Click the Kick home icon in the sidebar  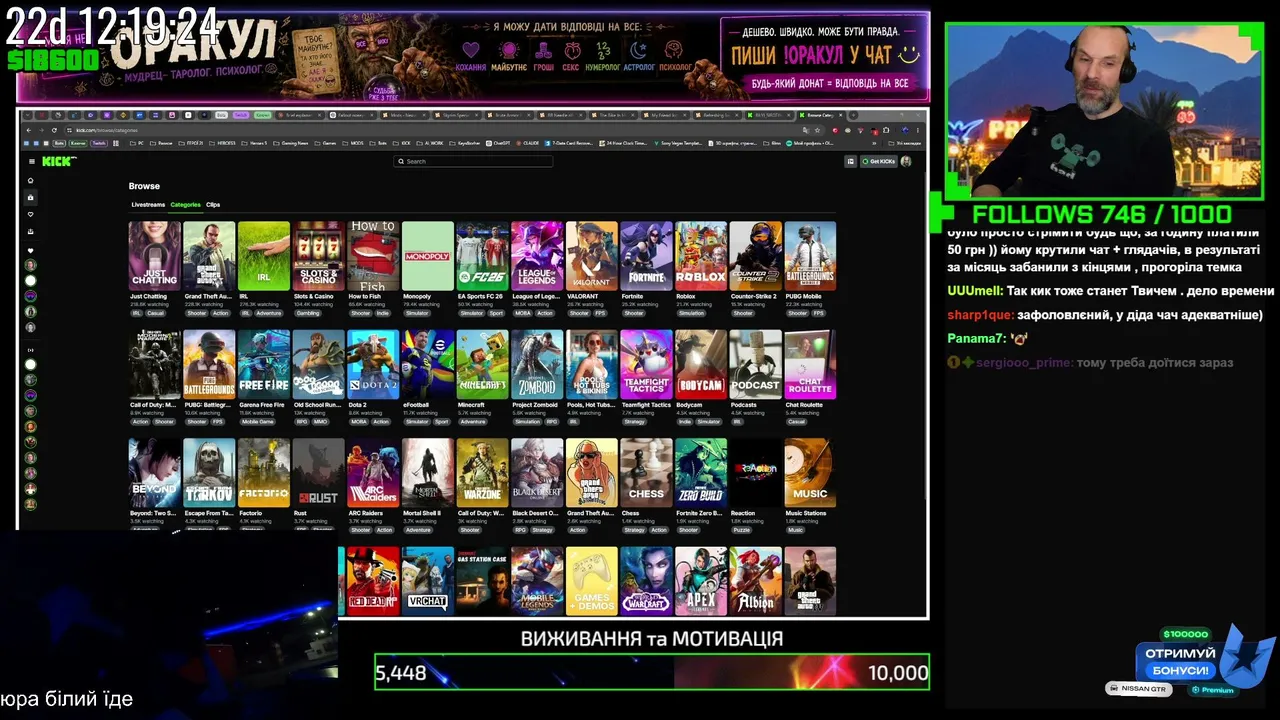point(30,181)
